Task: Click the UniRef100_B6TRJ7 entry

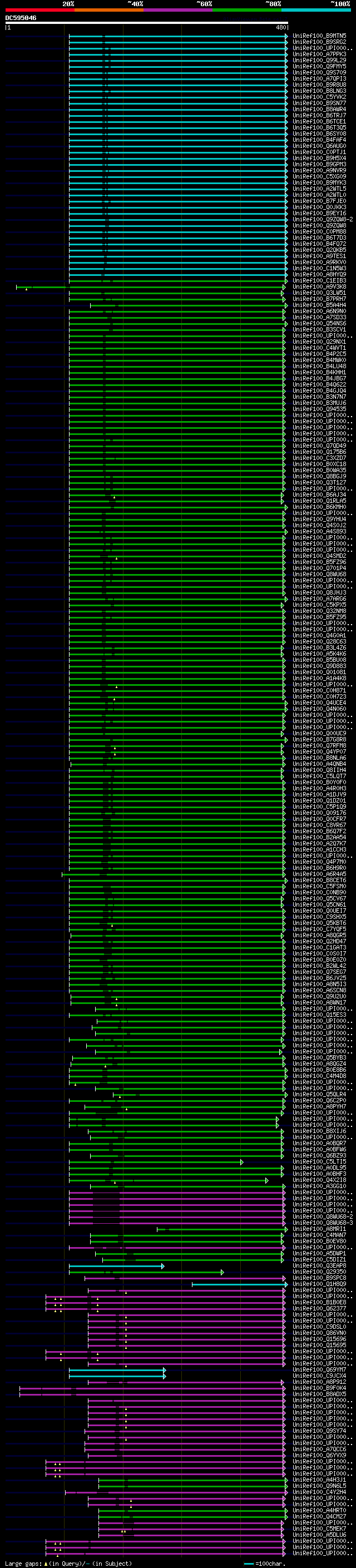Action: [319, 116]
